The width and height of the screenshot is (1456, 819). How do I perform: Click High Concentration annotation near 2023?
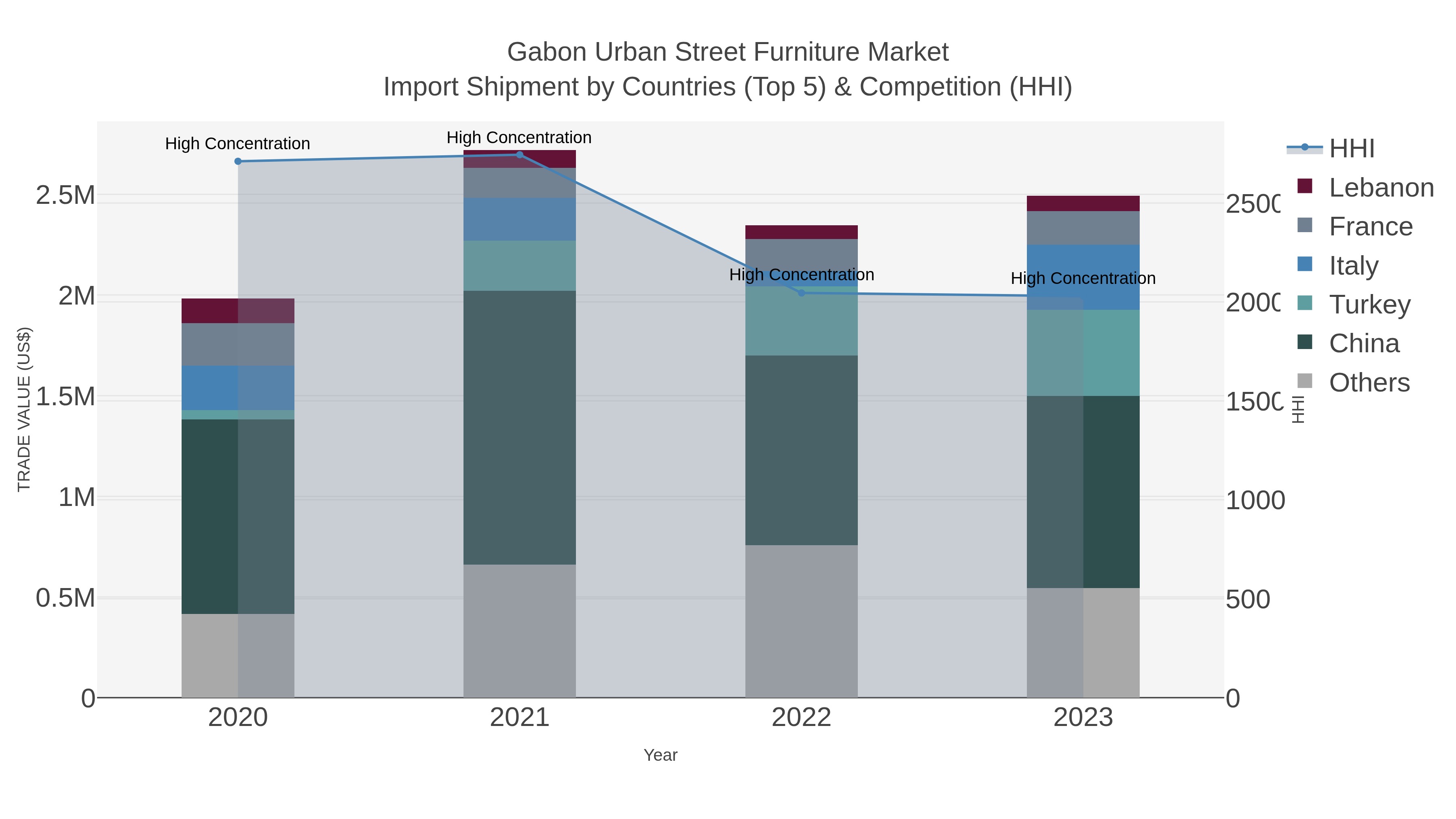[1083, 278]
